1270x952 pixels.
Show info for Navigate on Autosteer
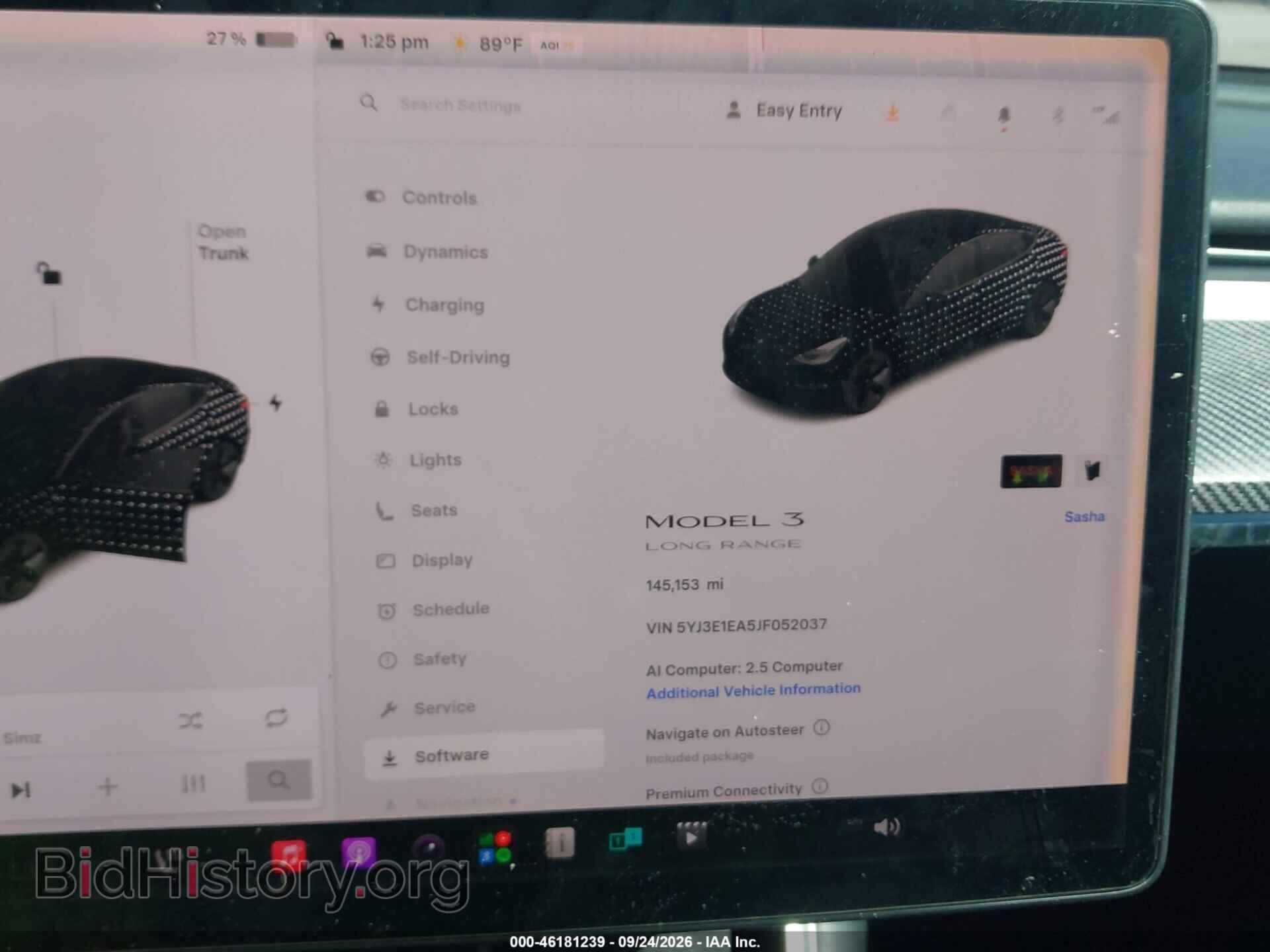pyautogui.click(x=822, y=728)
